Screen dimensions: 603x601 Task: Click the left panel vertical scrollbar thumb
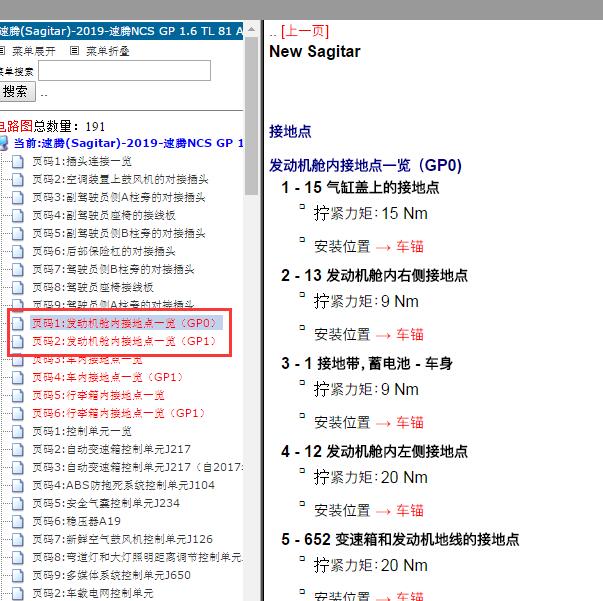point(252,115)
